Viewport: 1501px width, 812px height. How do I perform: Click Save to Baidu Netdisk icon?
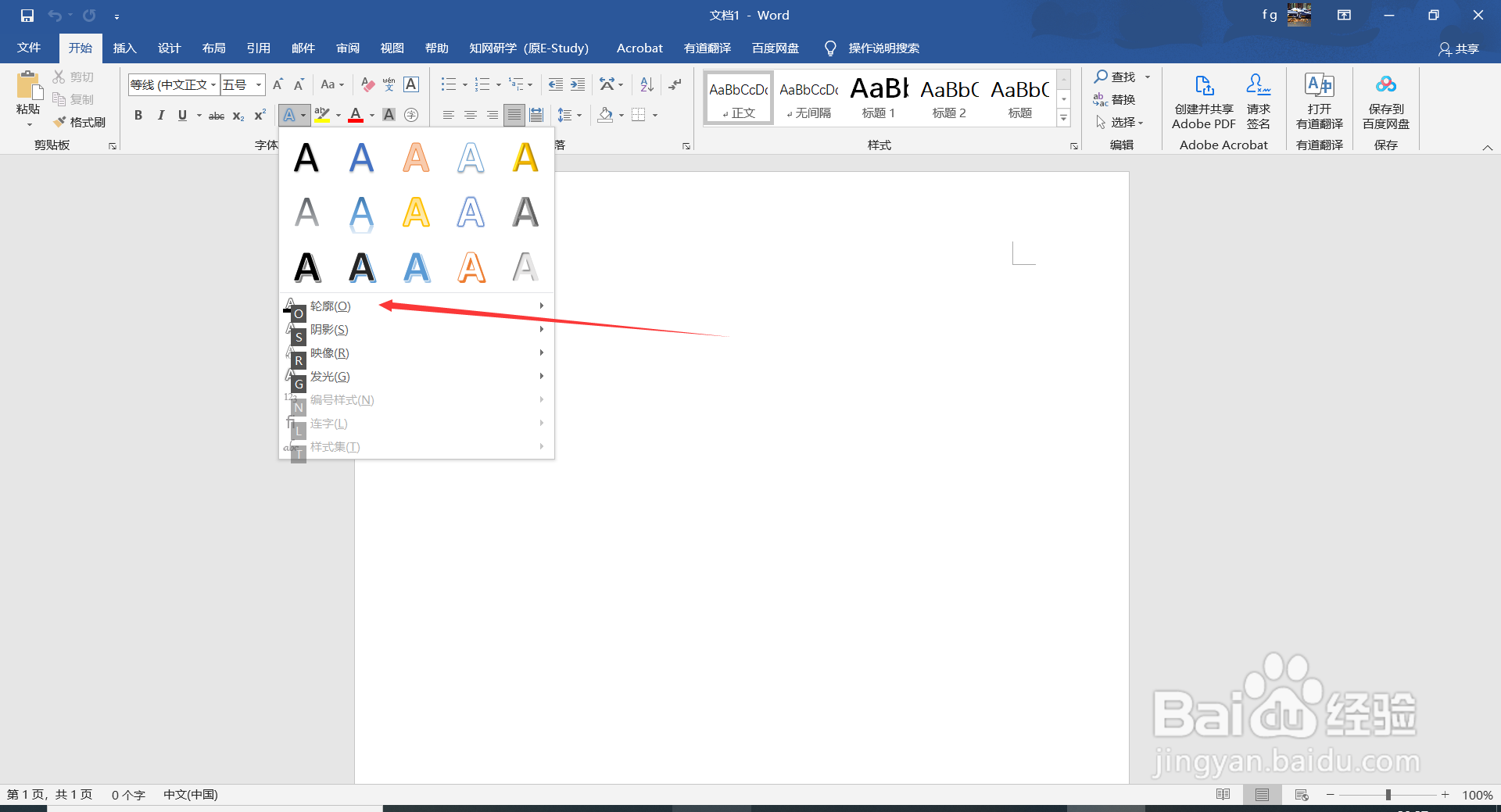[1386, 84]
